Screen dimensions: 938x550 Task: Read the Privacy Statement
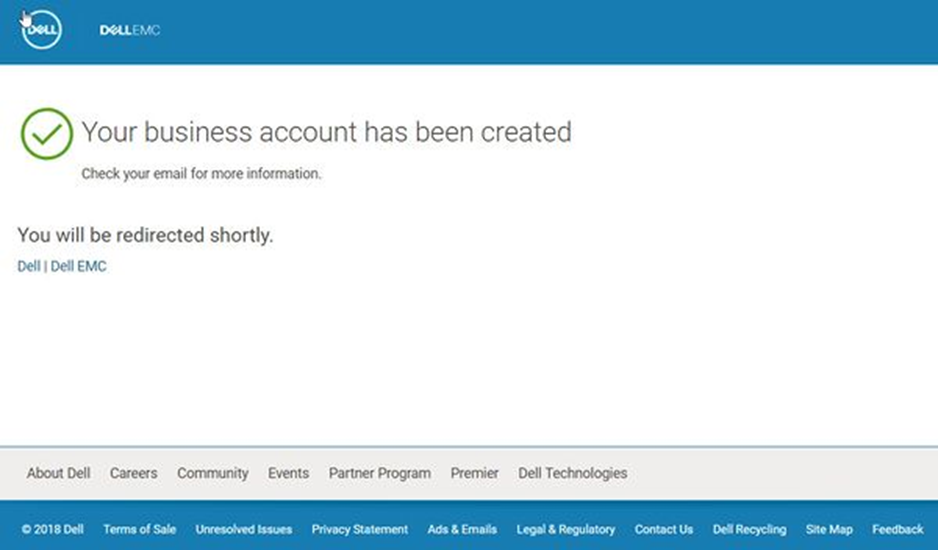click(360, 529)
